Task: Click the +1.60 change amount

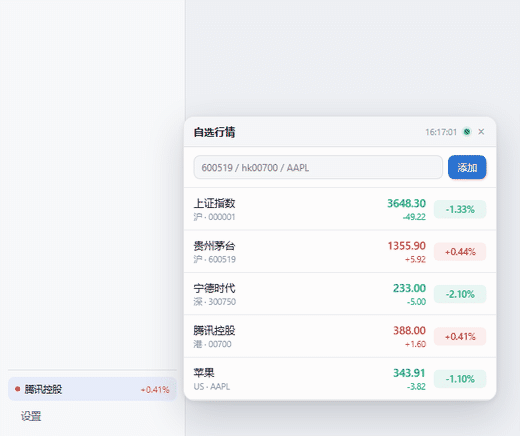Action: coord(415,344)
